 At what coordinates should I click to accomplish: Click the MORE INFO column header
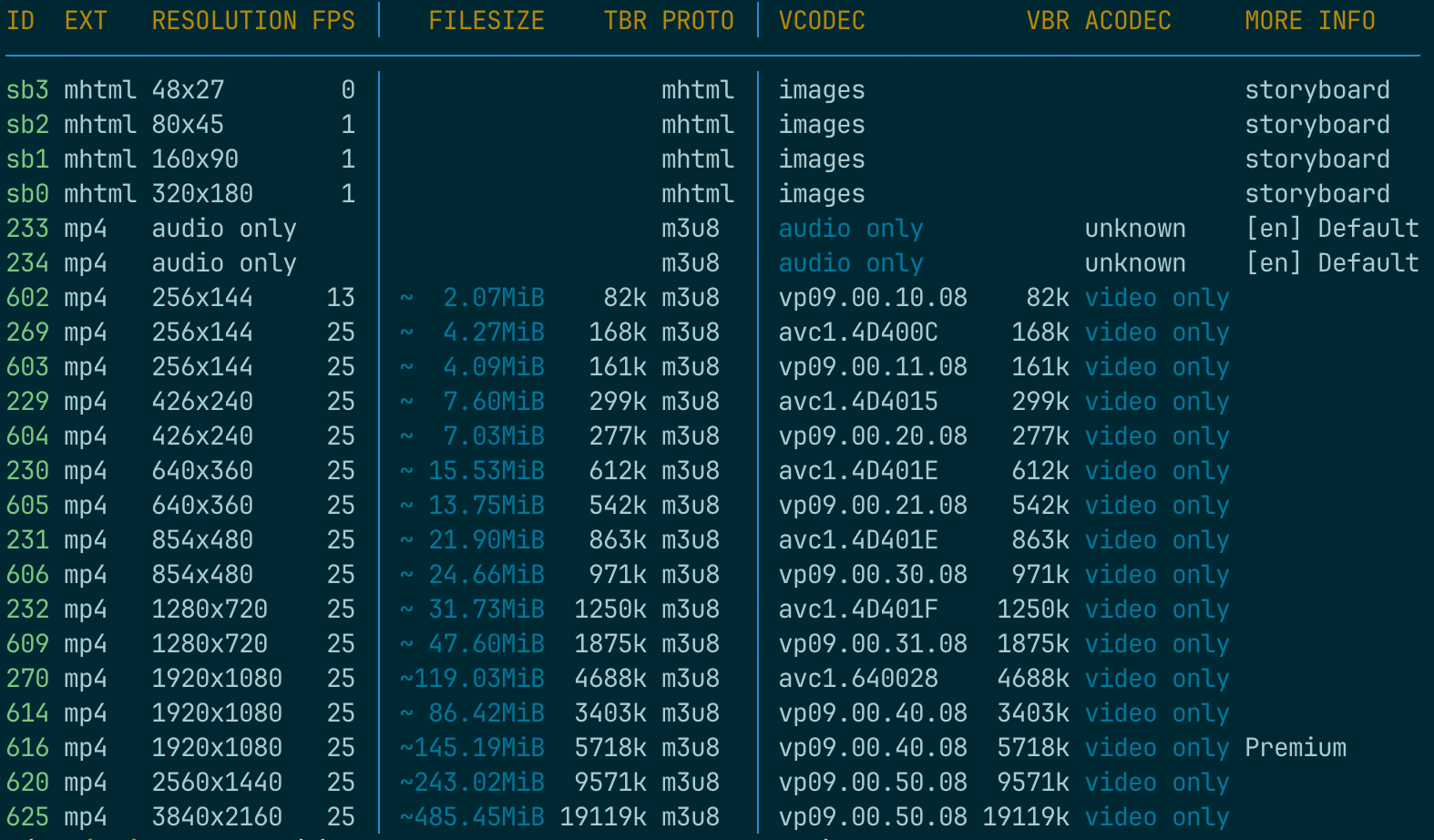coord(1309,21)
